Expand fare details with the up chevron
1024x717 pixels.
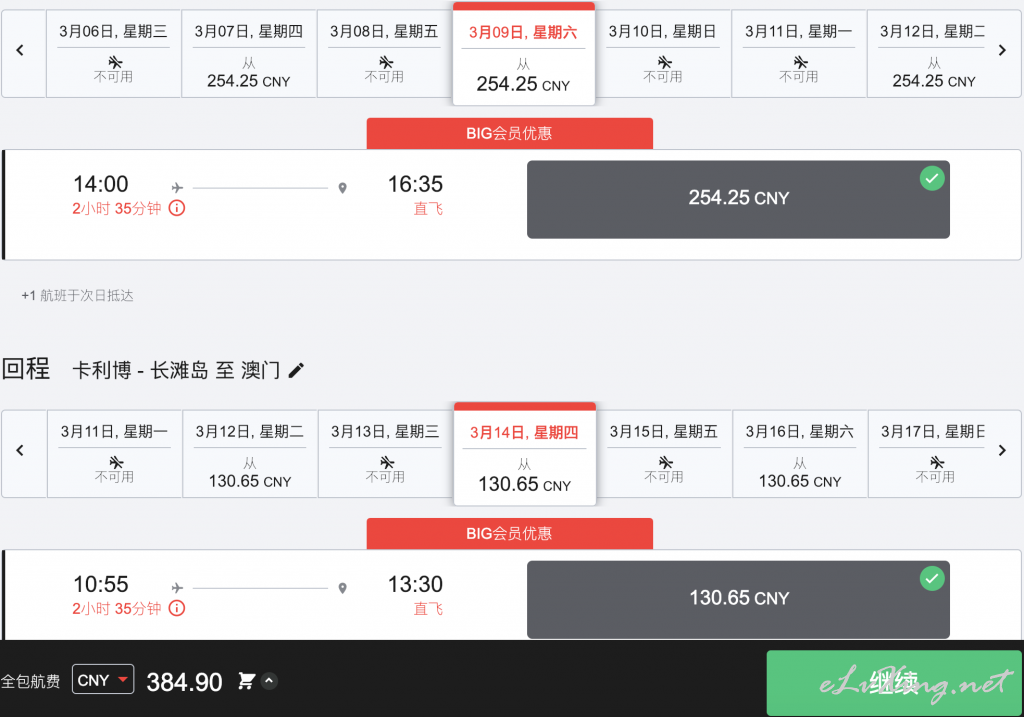[x=269, y=681]
